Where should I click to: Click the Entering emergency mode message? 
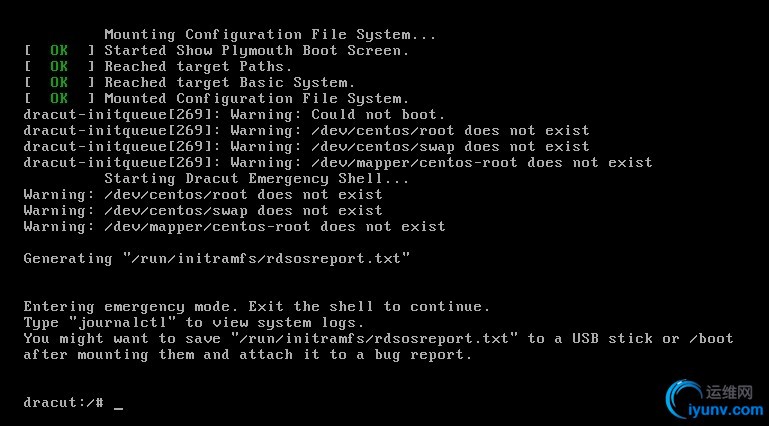(x=257, y=306)
